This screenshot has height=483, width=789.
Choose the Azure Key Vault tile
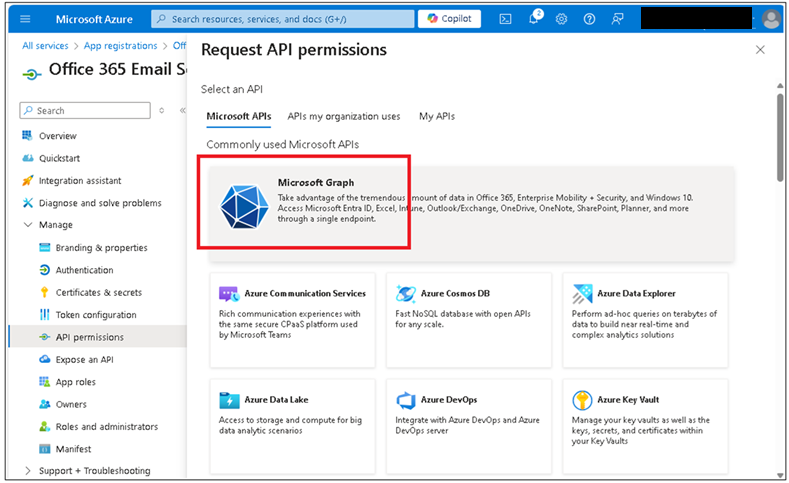click(x=645, y=426)
